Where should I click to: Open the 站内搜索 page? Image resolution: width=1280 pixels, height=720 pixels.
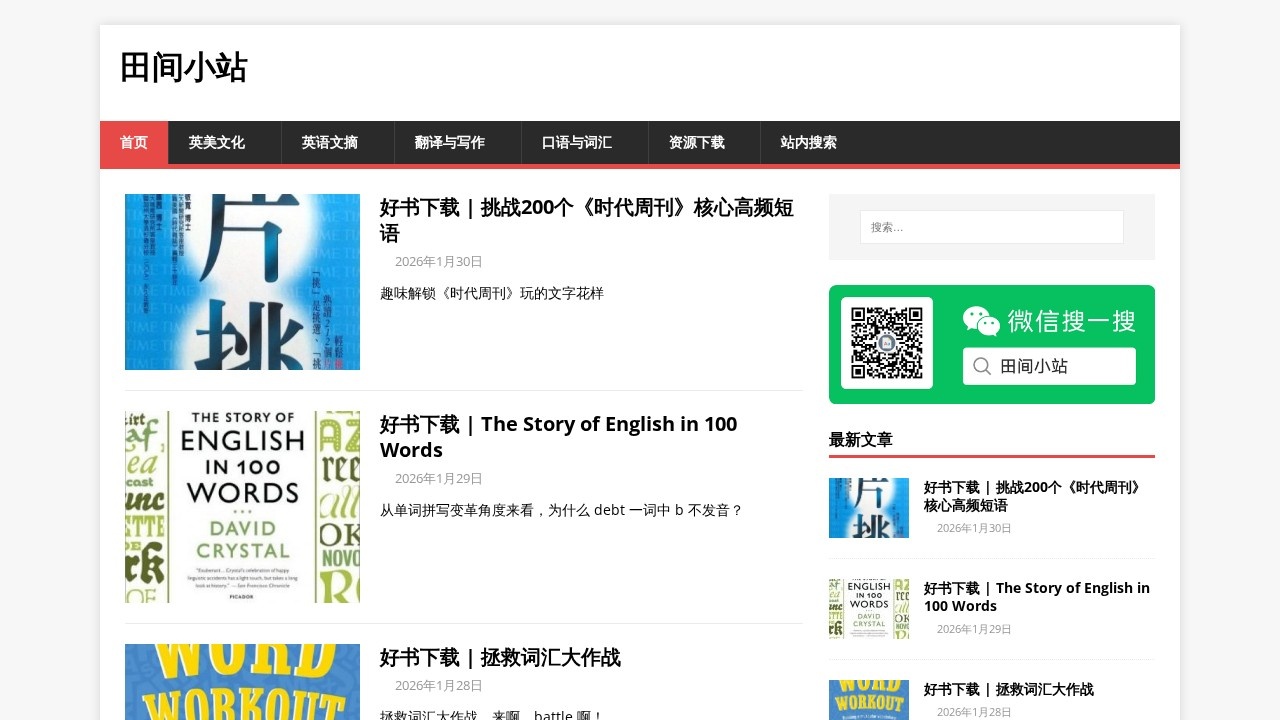point(809,143)
